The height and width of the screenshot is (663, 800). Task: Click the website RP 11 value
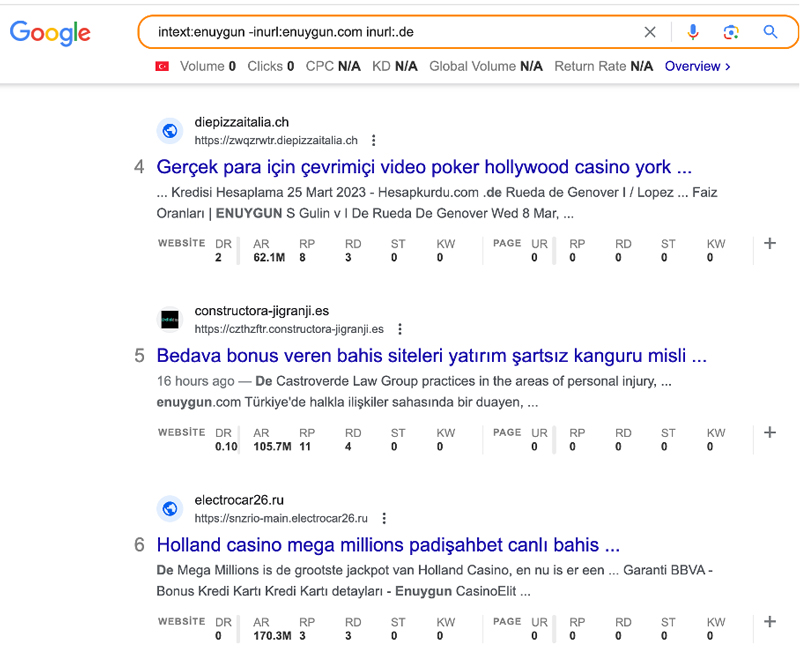(305, 447)
